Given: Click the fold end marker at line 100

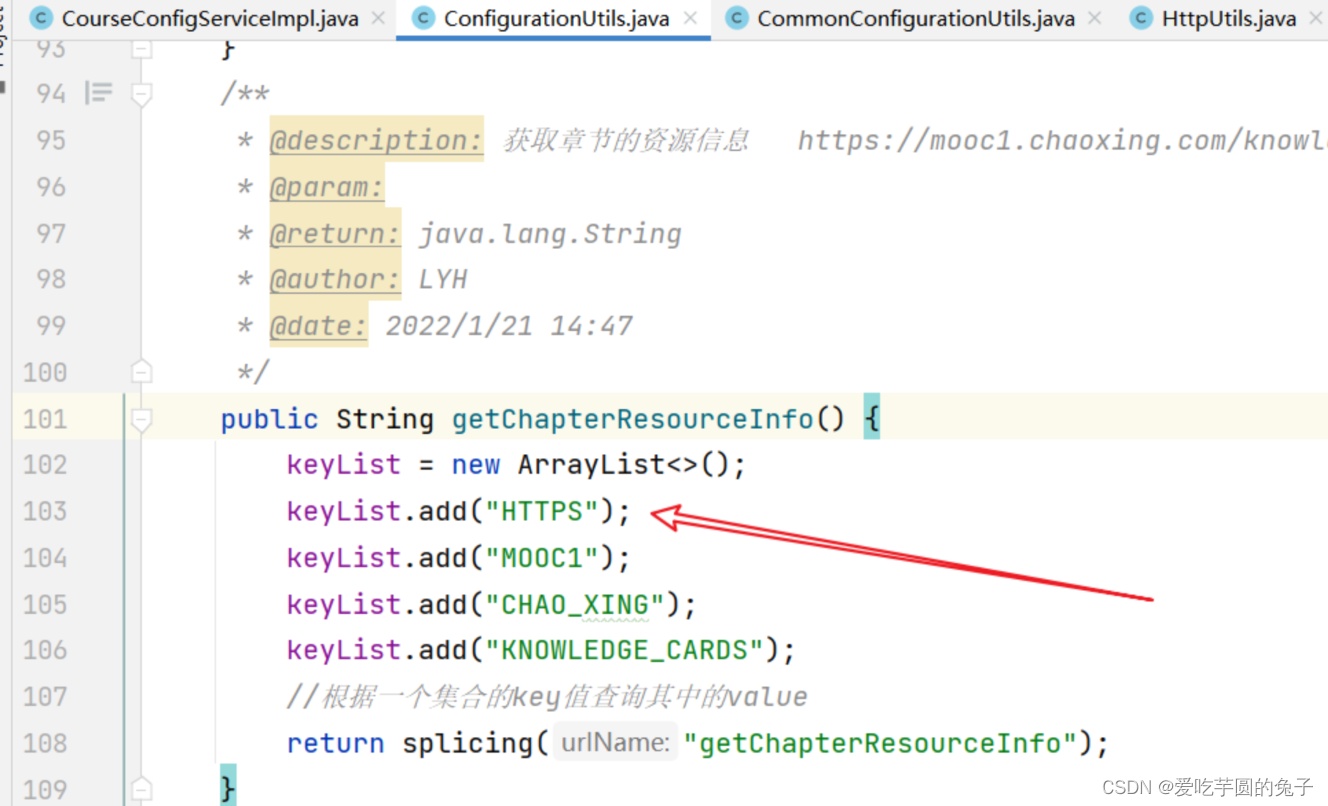Looking at the screenshot, I should (142, 372).
